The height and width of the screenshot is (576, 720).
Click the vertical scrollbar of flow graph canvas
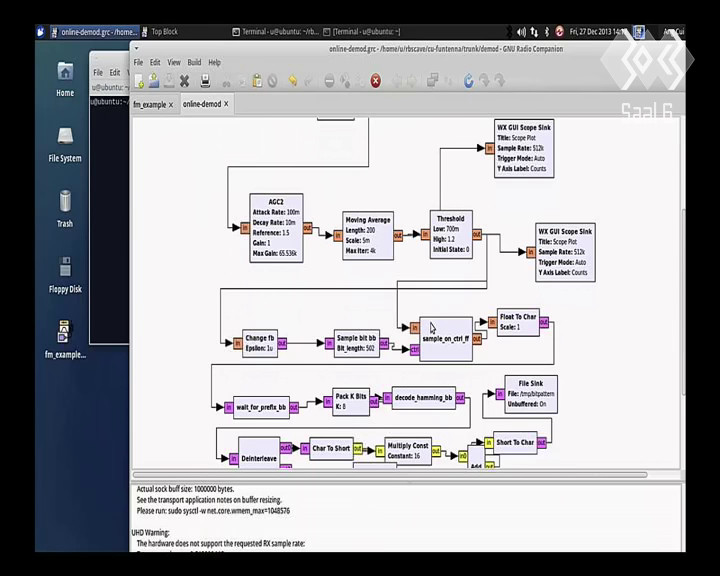tap(682, 301)
